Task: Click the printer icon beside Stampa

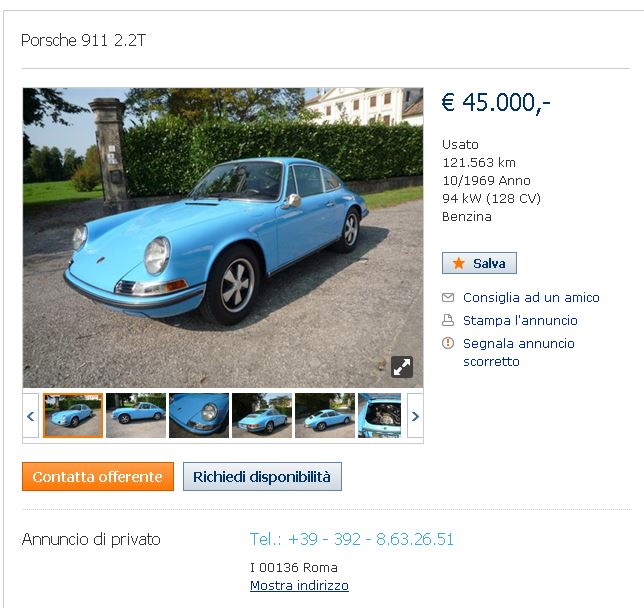Action: pos(448,320)
